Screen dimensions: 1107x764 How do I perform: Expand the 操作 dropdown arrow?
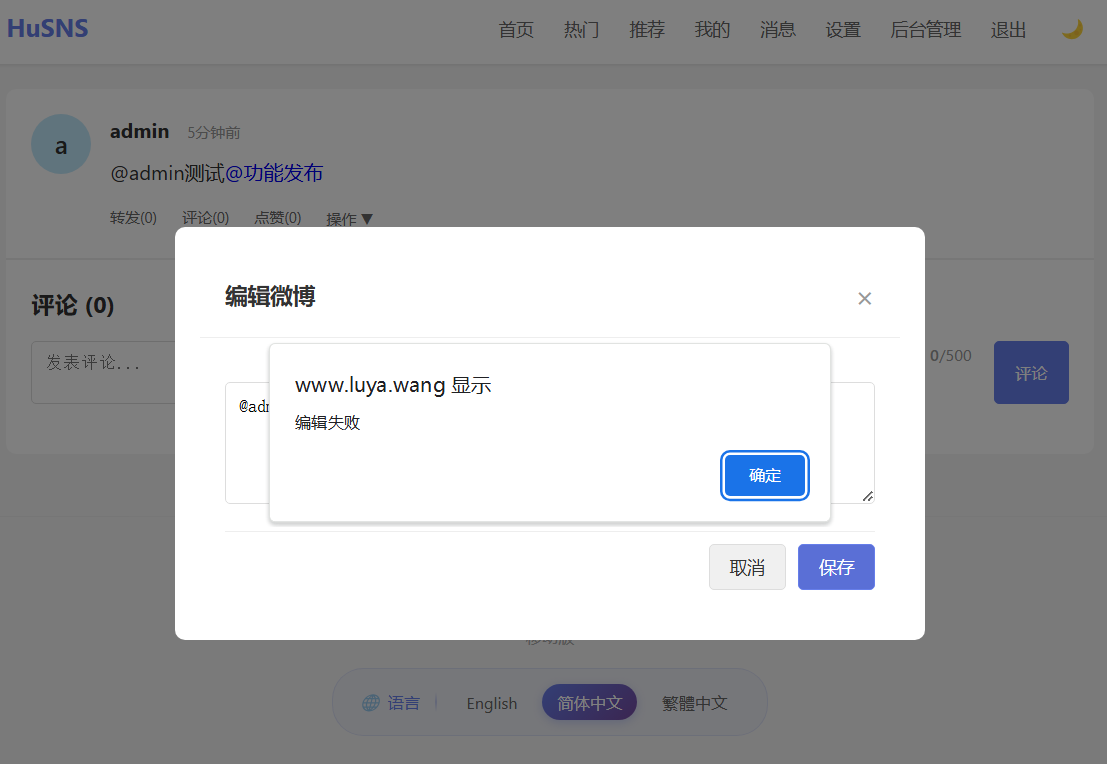coord(366,219)
